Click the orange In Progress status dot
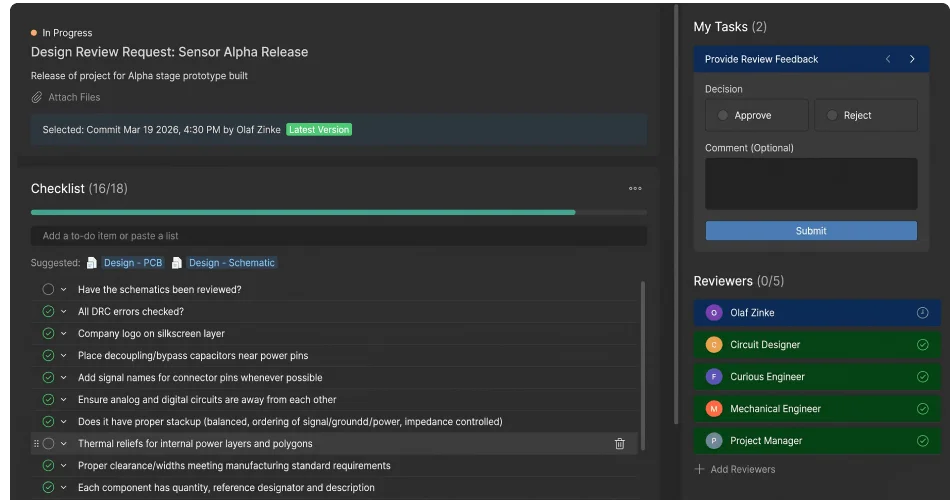Screen dimensions: 950x500 click(34, 33)
